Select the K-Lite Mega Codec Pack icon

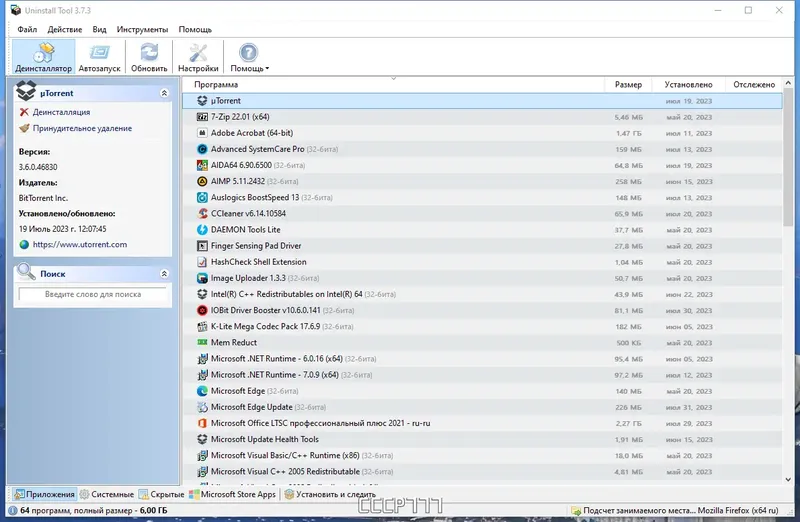[x=202, y=327]
